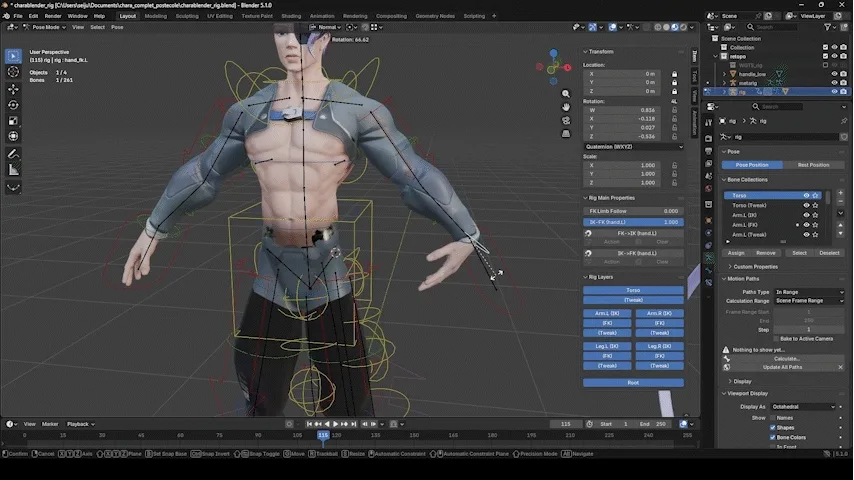Image resolution: width=854 pixels, height=480 pixels.
Task: Select the Annotate tool in the toolbar
Action: click(x=13, y=154)
